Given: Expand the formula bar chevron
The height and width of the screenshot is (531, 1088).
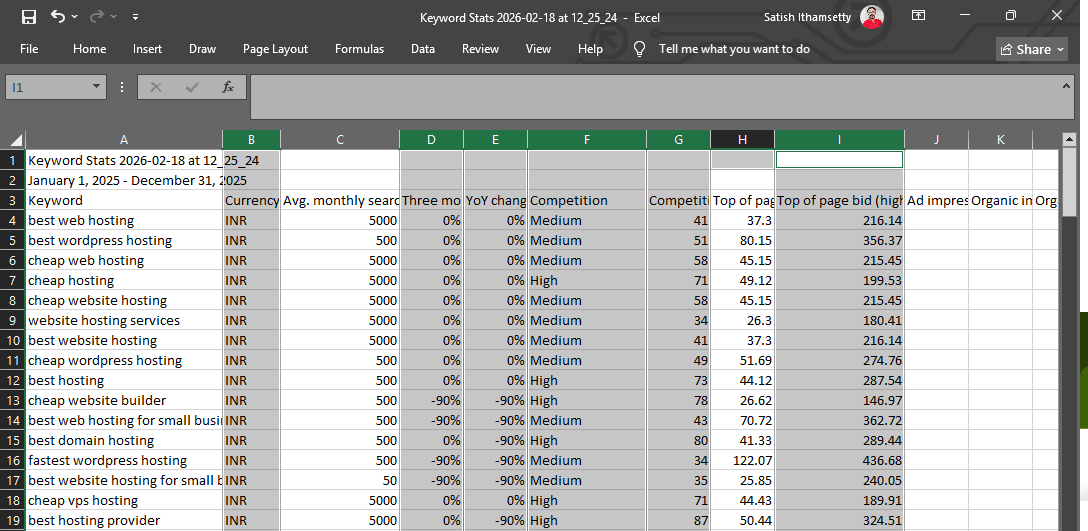Looking at the screenshot, I should point(1066,86).
